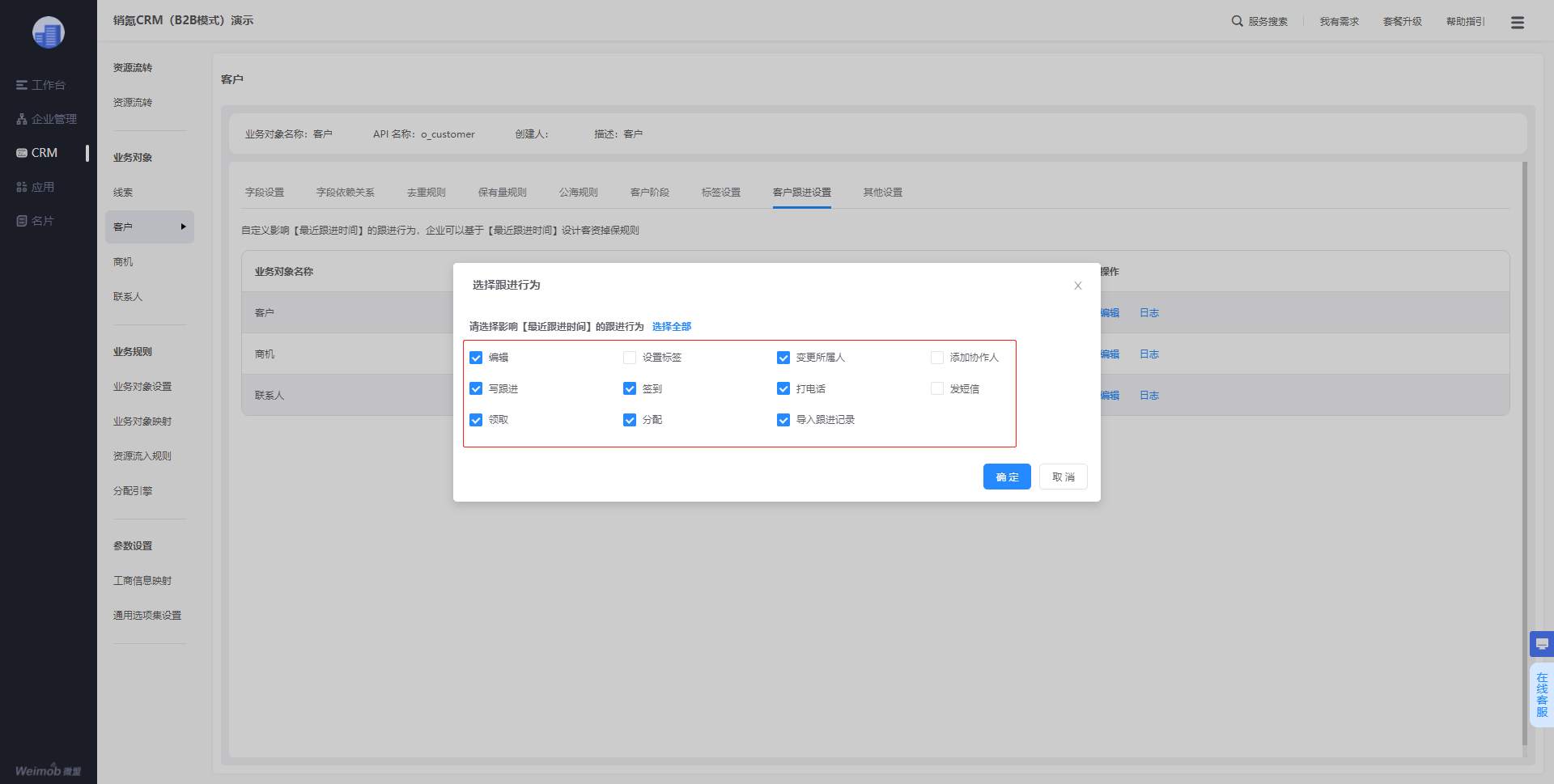Uncheck the 导入跟进记录 checkbox
1554x784 pixels.
tap(783, 420)
